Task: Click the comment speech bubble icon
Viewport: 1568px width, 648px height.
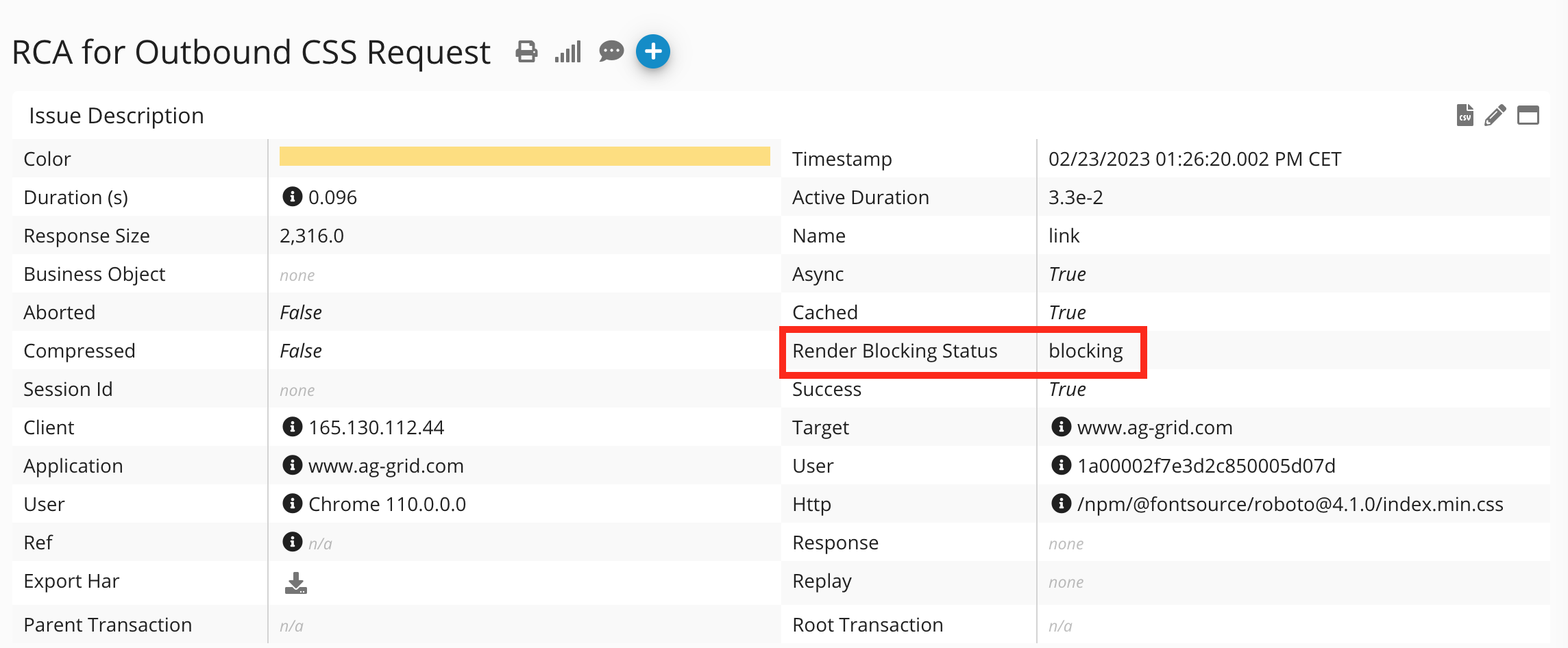Action: point(611,51)
